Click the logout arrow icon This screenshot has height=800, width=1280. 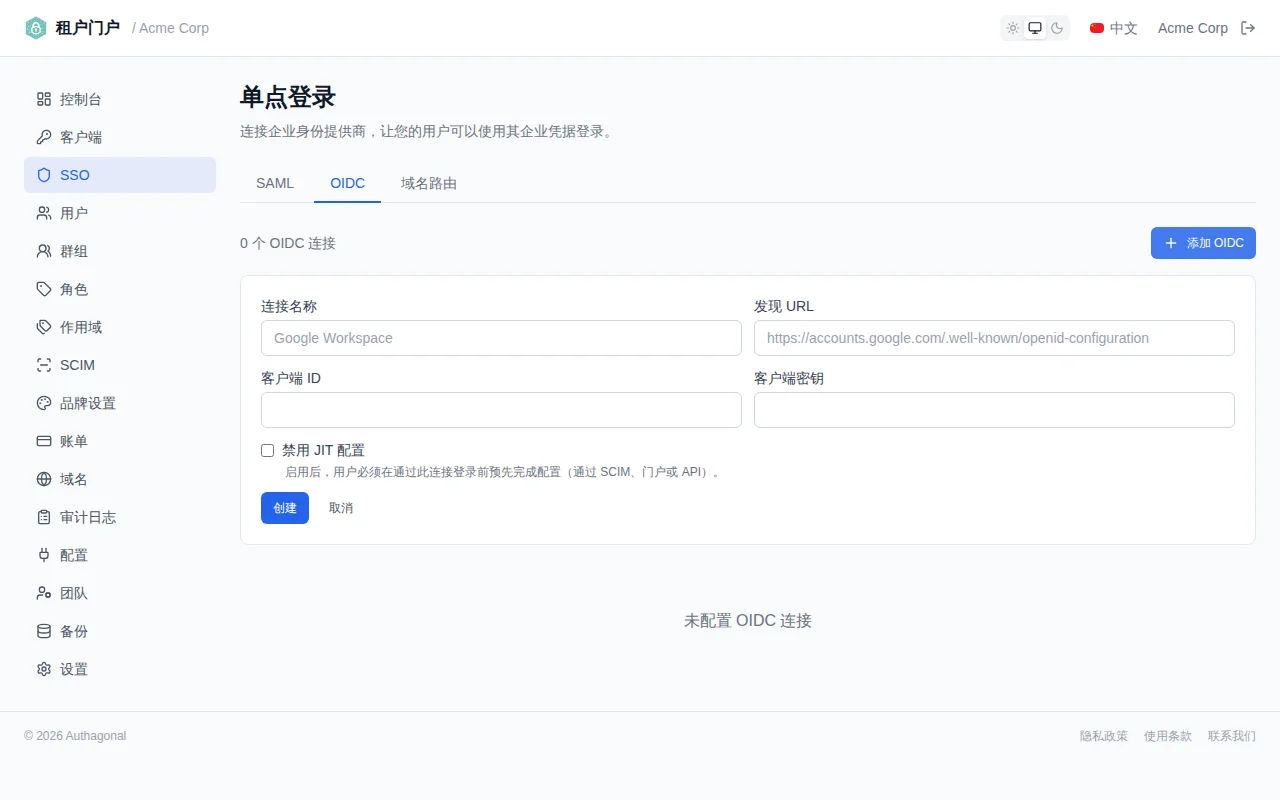point(1248,28)
